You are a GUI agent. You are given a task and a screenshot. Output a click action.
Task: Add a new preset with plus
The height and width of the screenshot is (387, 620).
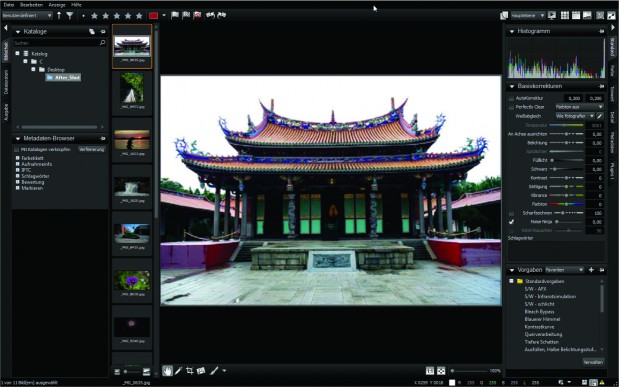point(591,270)
